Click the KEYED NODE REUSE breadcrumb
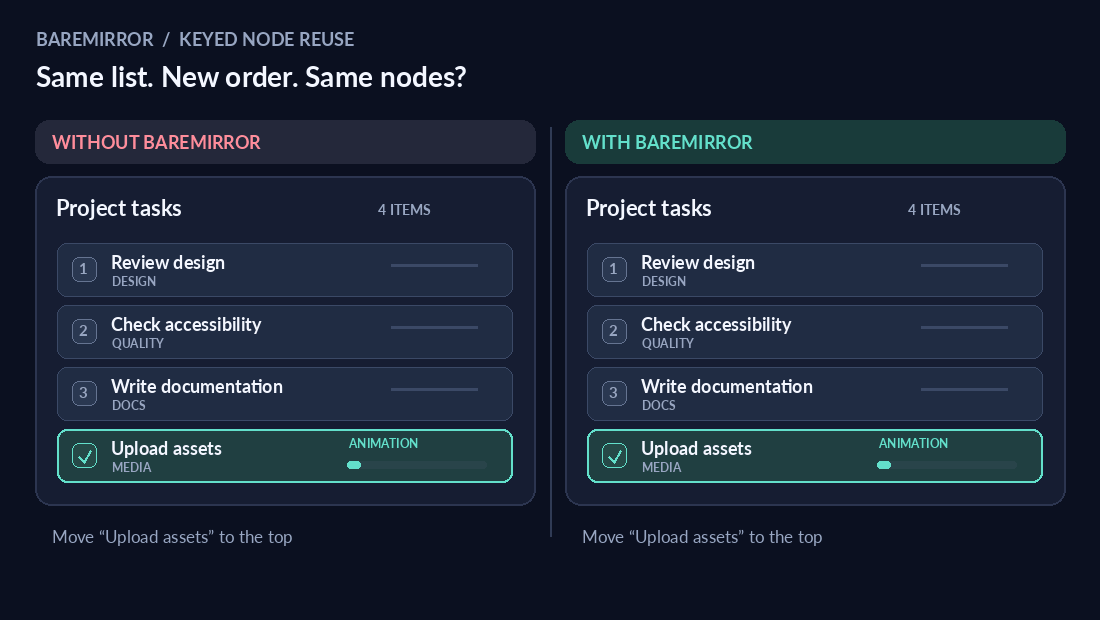 click(x=267, y=39)
